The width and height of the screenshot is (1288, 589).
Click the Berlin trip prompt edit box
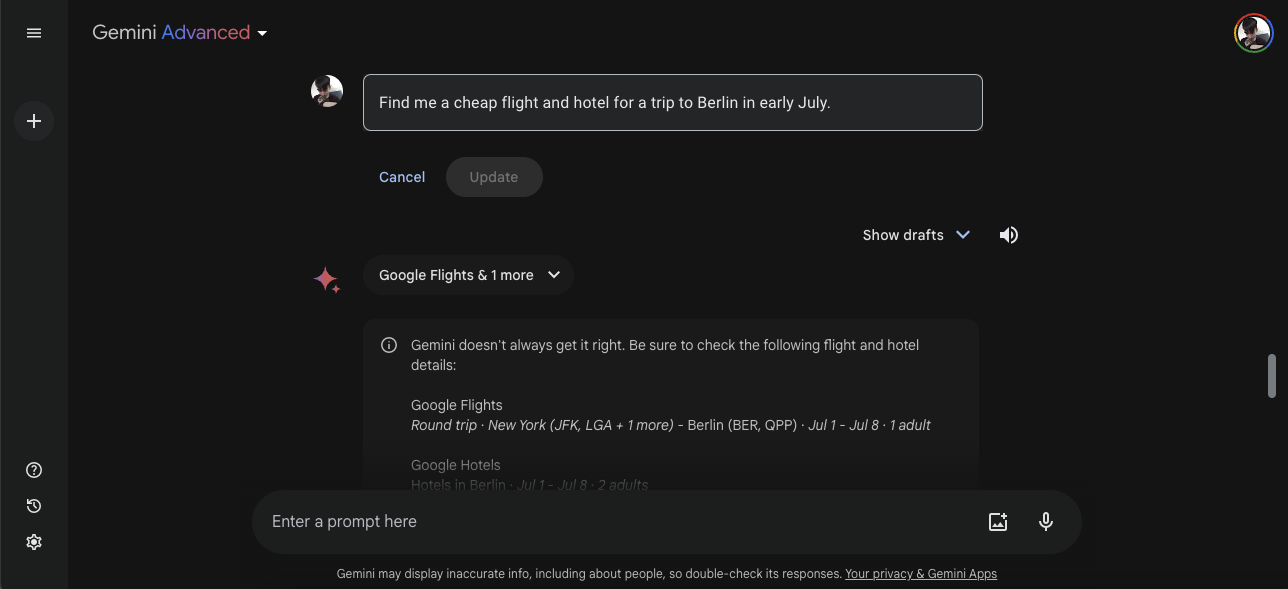click(672, 102)
